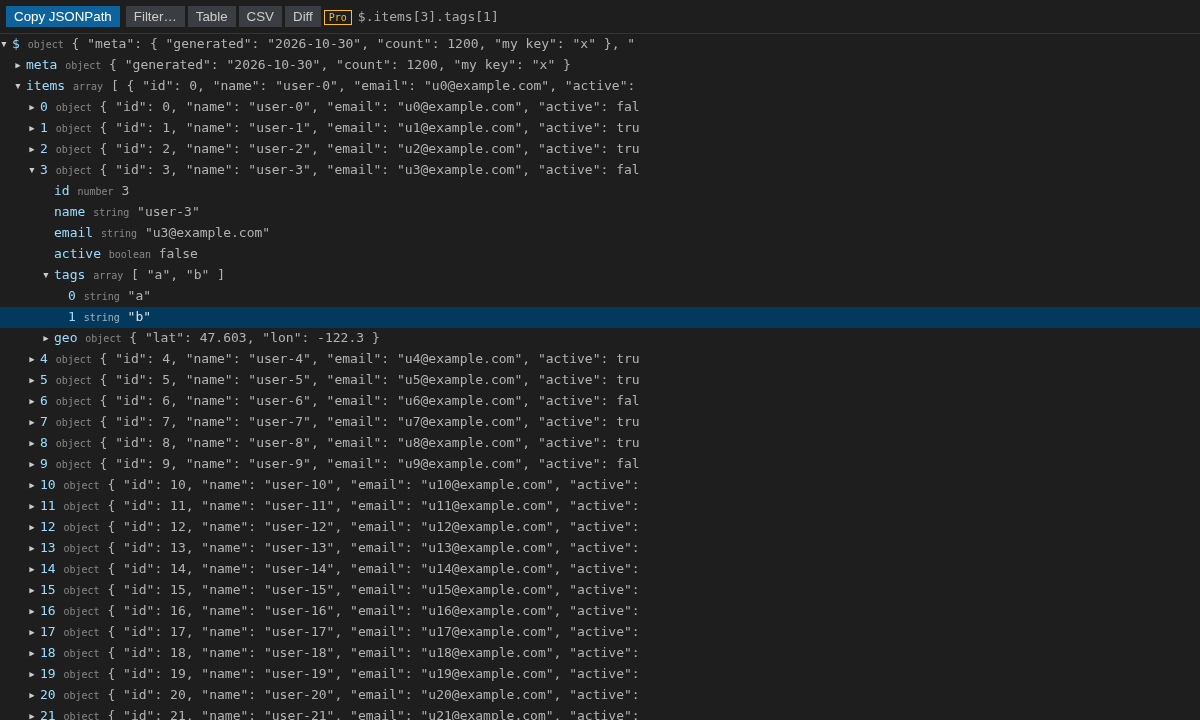Image resolution: width=1200 pixels, height=720 pixels.
Task: Export using the CSV button
Action: click(260, 16)
